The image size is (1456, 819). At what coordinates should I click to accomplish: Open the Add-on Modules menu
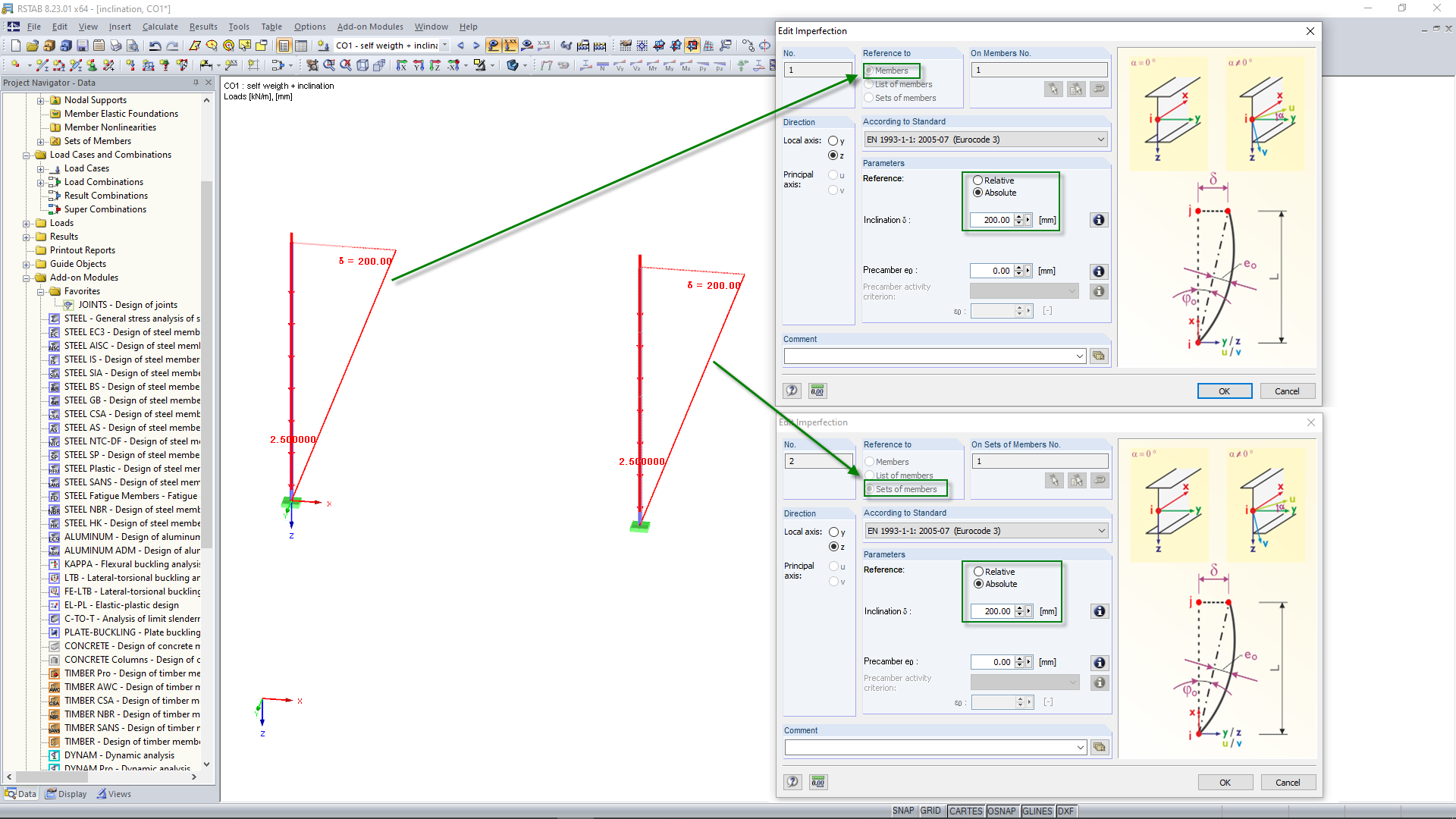coord(369,27)
